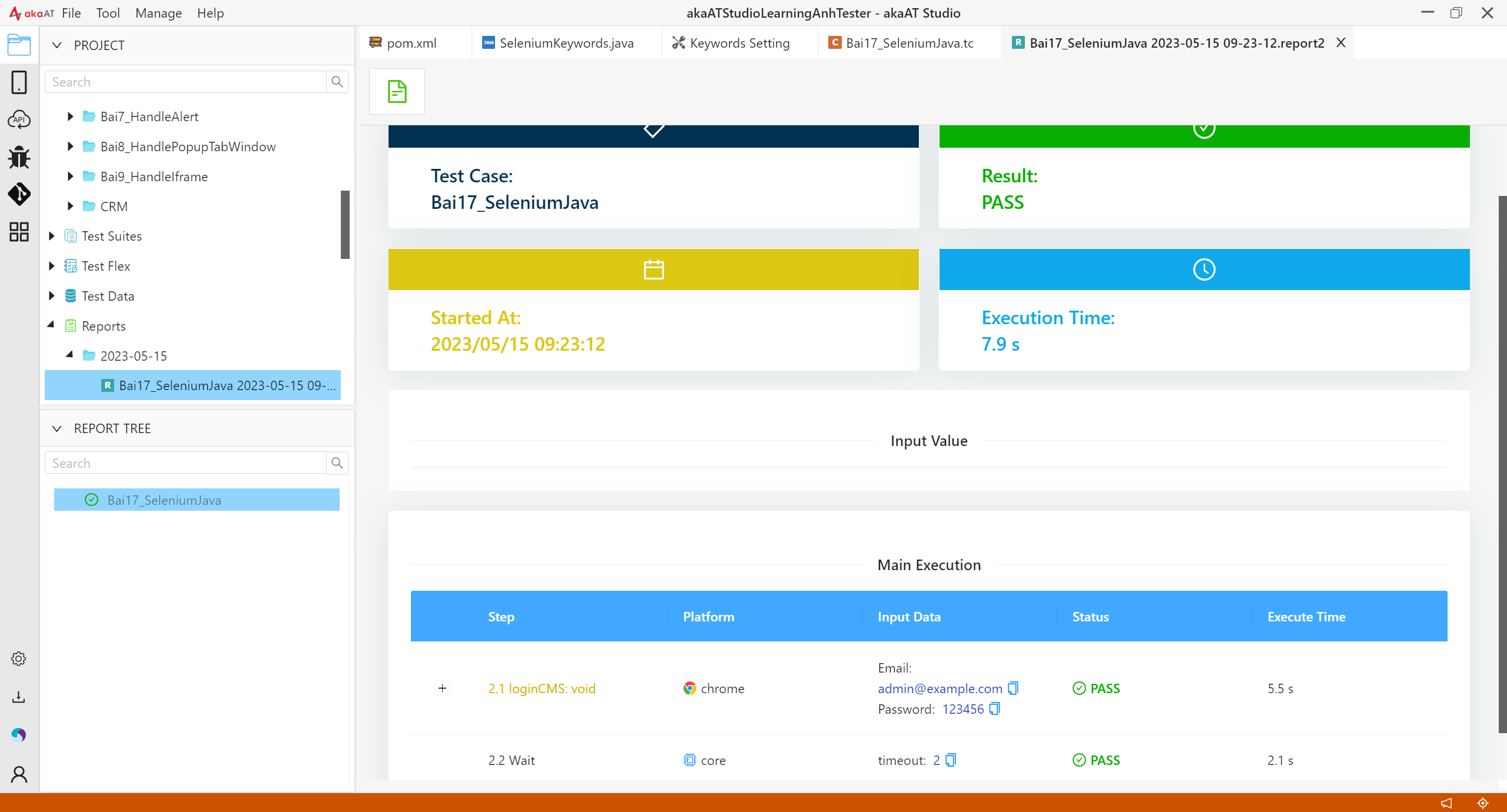Select the Test Suites tree item
This screenshot has height=812, width=1507.
pos(112,236)
